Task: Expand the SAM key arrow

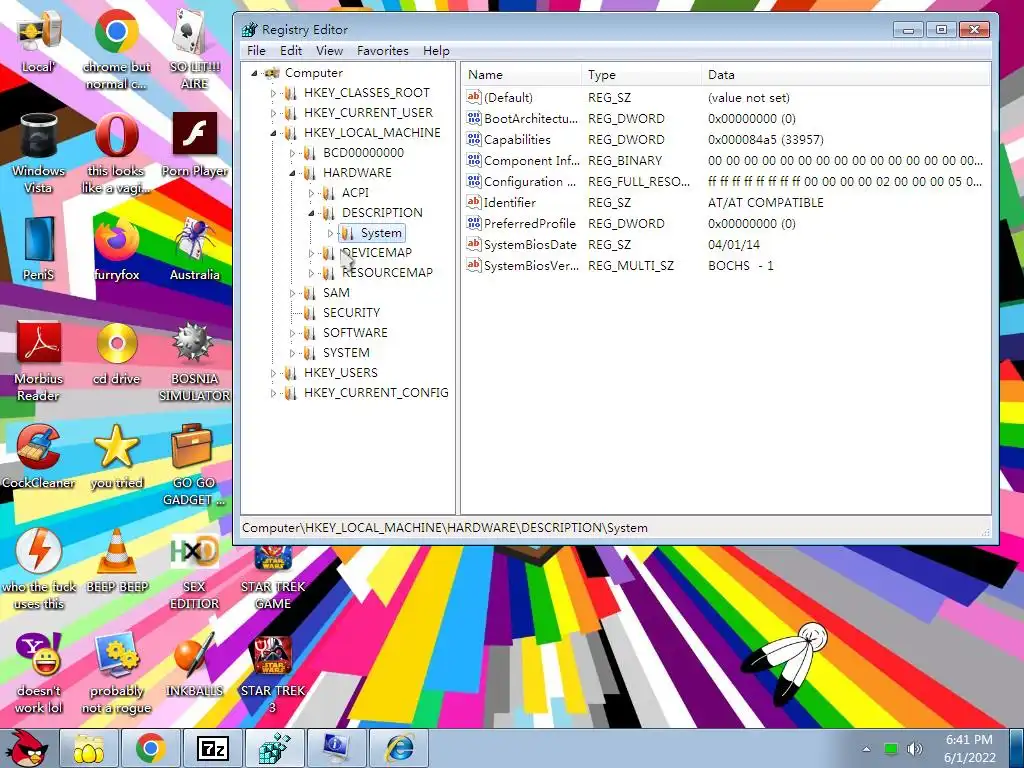Action: [x=293, y=293]
